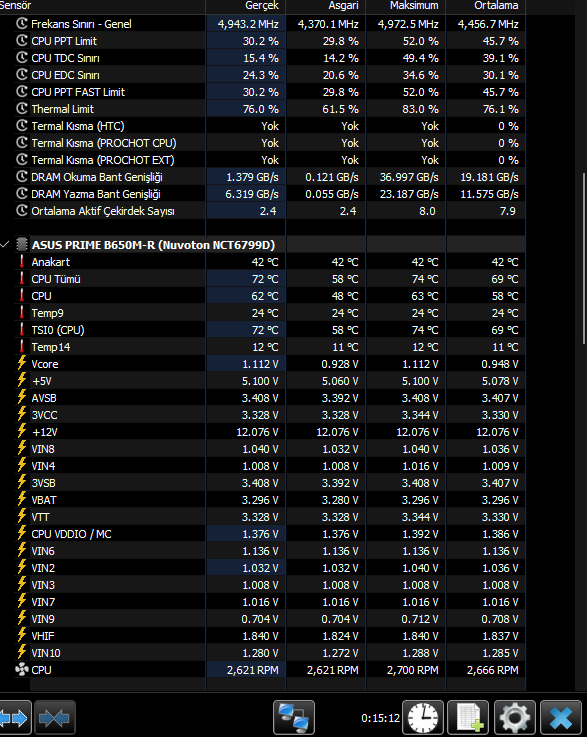Click the 4,943.2 MHz current frequency value
The image size is (587, 737).
(248, 24)
